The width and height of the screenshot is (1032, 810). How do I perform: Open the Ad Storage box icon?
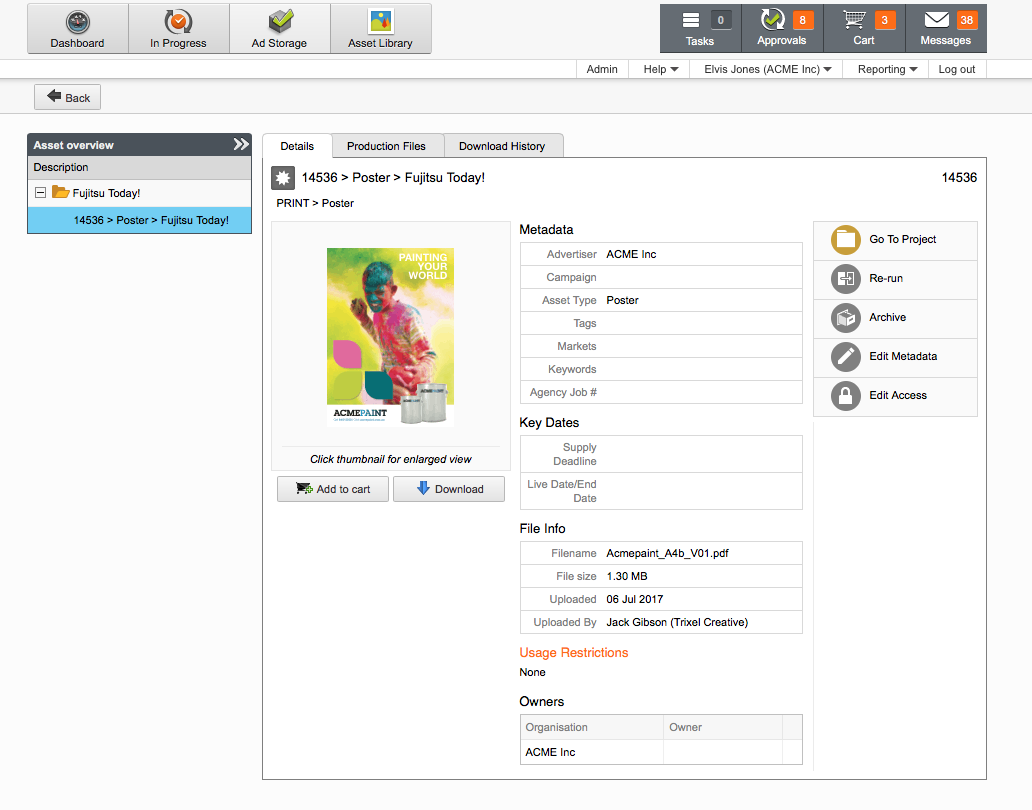(280, 22)
